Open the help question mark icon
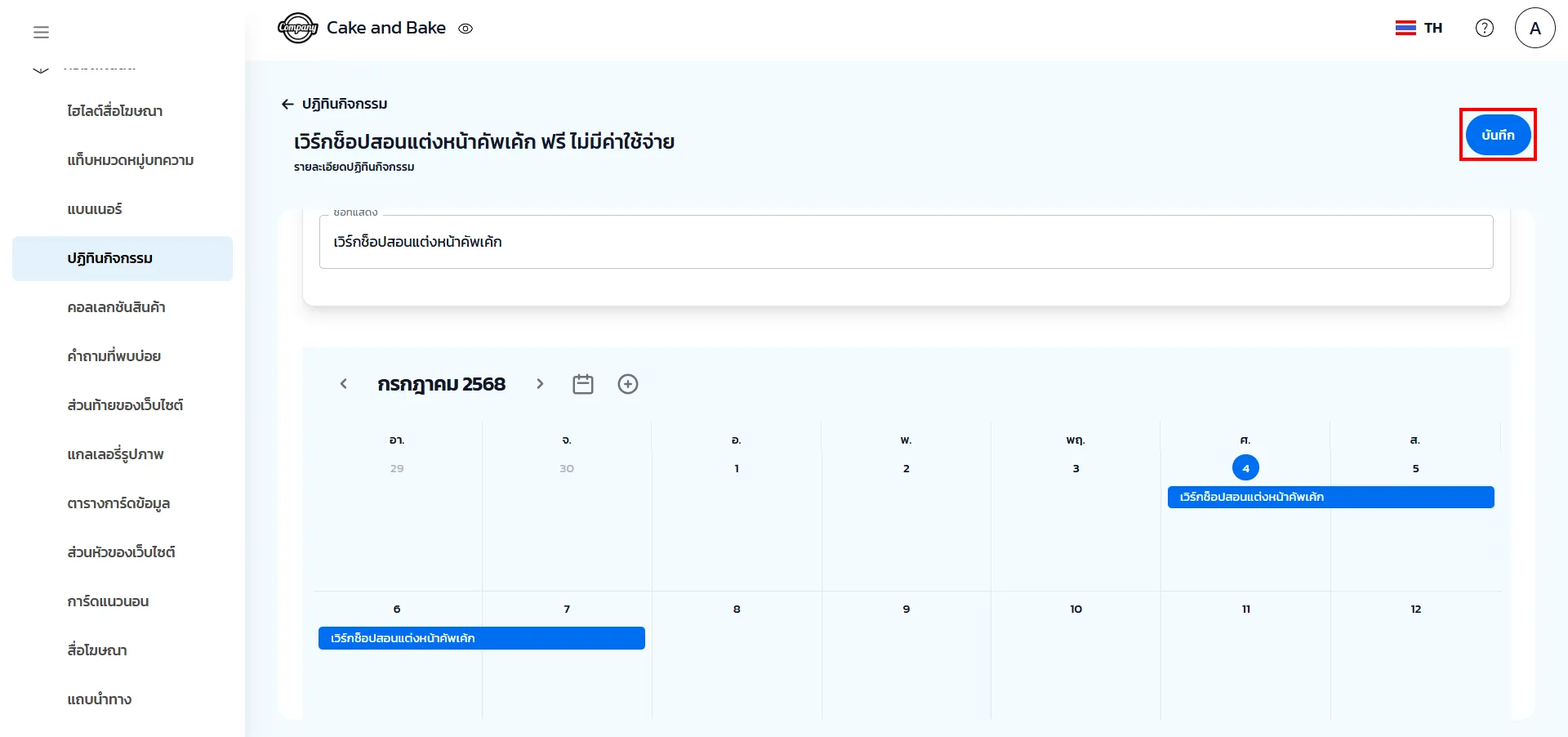The width and height of the screenshot is (1568, 737). tap(1484, 28)
